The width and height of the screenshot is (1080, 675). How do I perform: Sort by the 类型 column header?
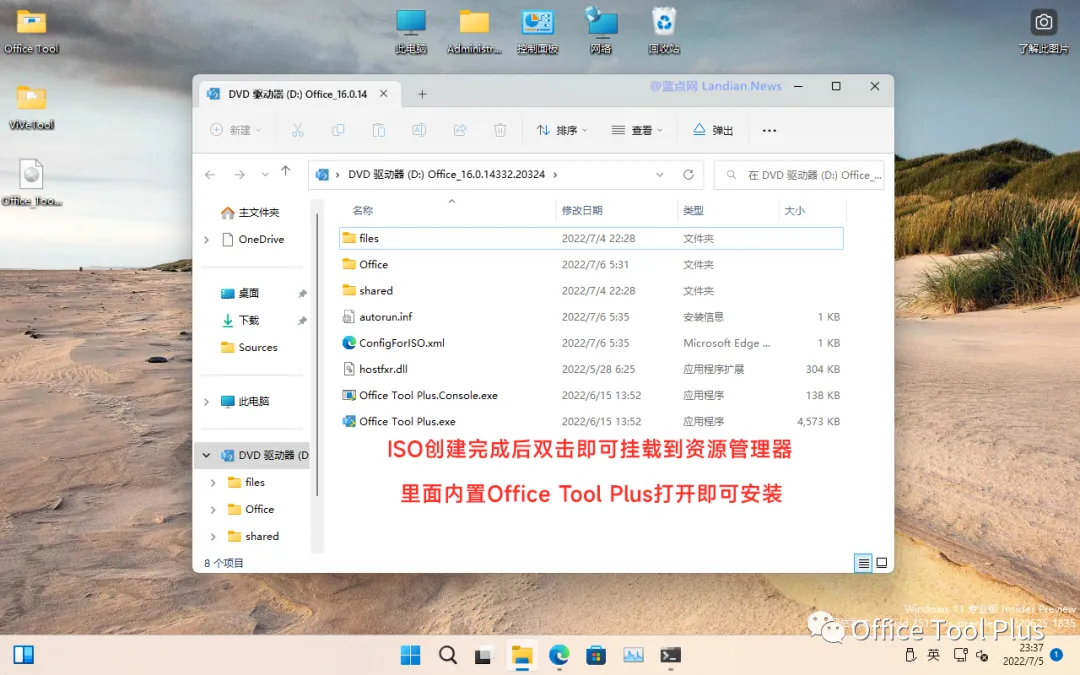693,211
